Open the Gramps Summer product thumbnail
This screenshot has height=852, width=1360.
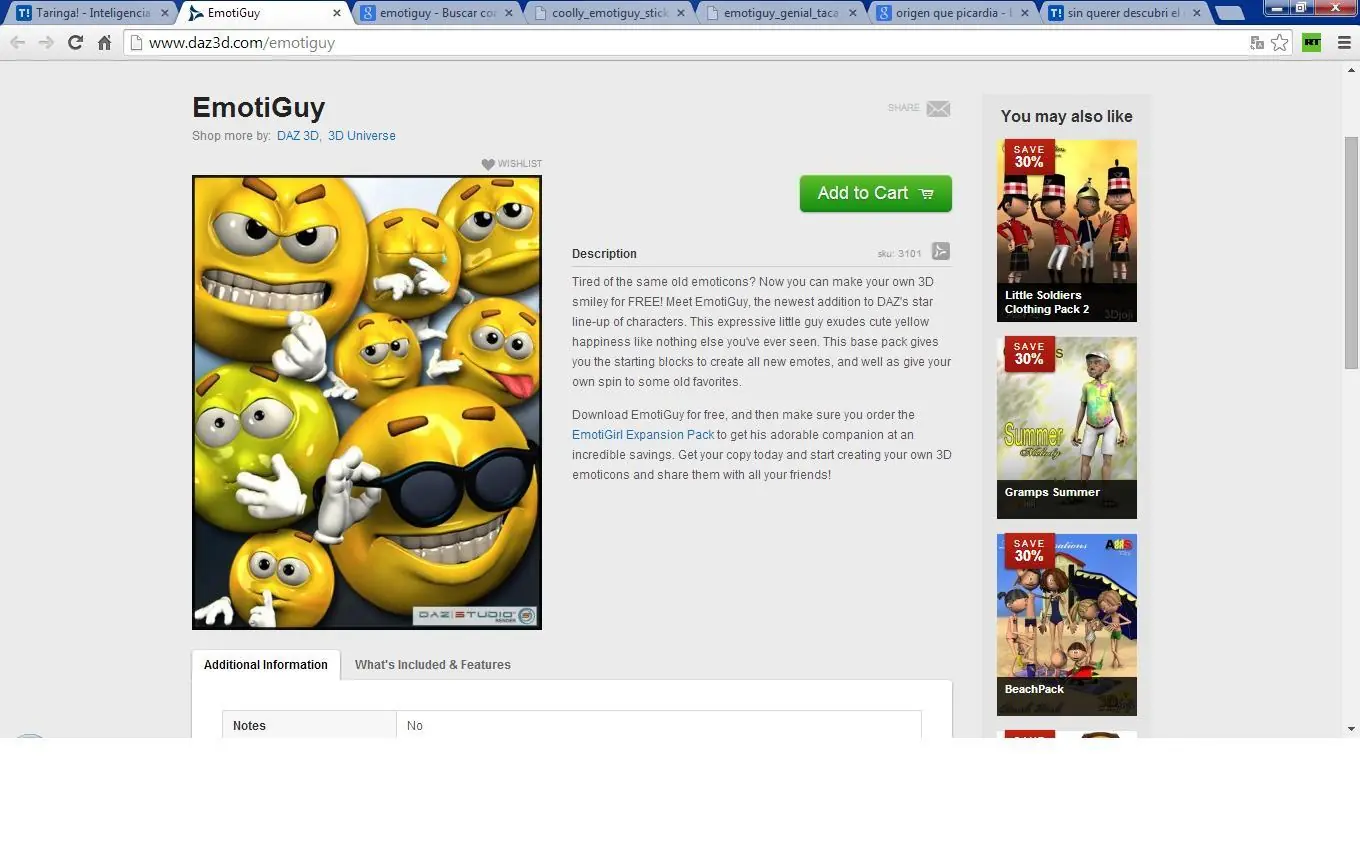pyautogui.click(x=1067, y=428)
